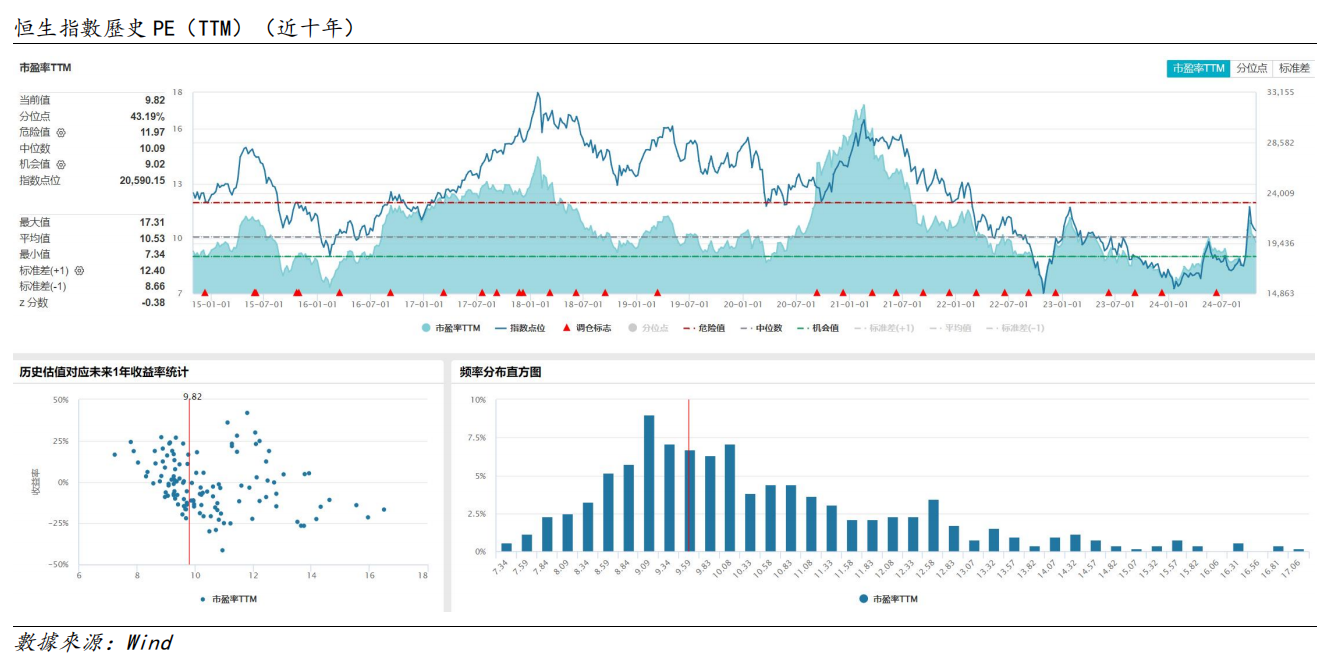Click the histogram bar labeled 17.06
The image size is (1317, 667).
pos(1298,550)
